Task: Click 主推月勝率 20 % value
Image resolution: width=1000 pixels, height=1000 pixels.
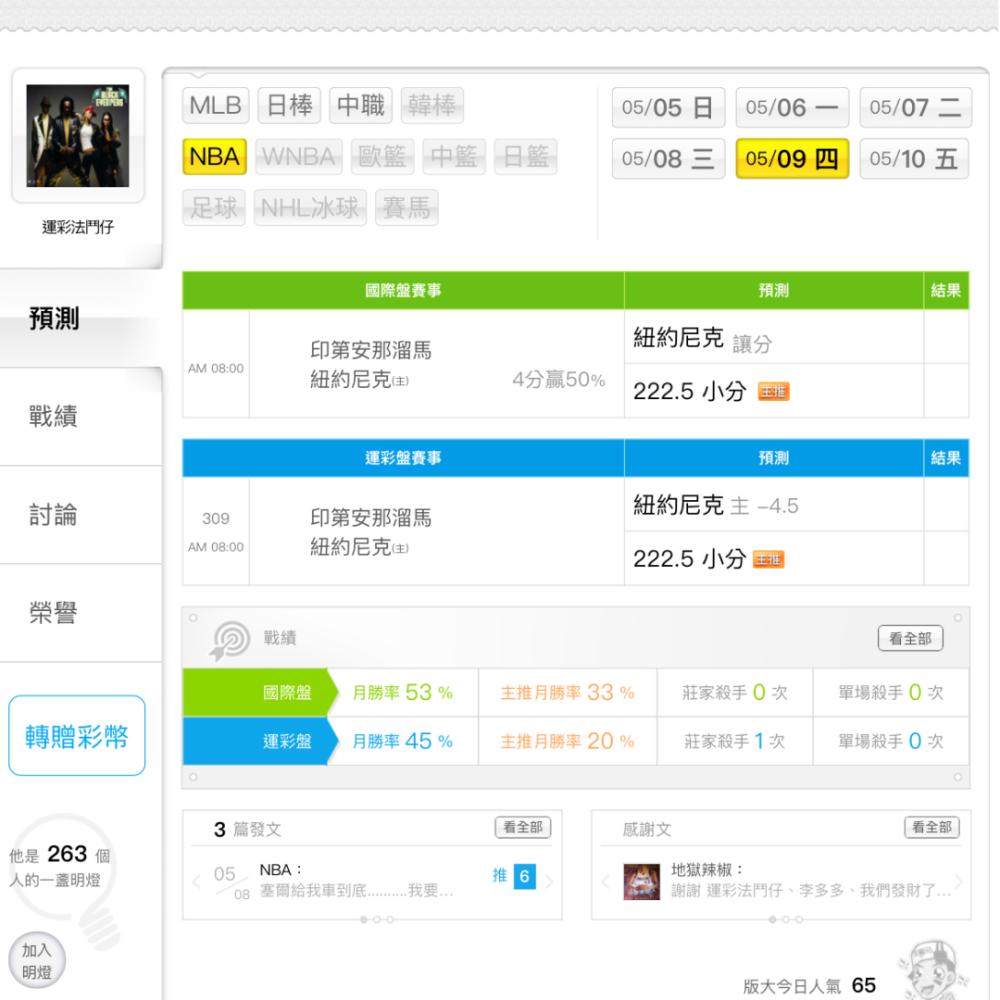Action: coord(567,741)
